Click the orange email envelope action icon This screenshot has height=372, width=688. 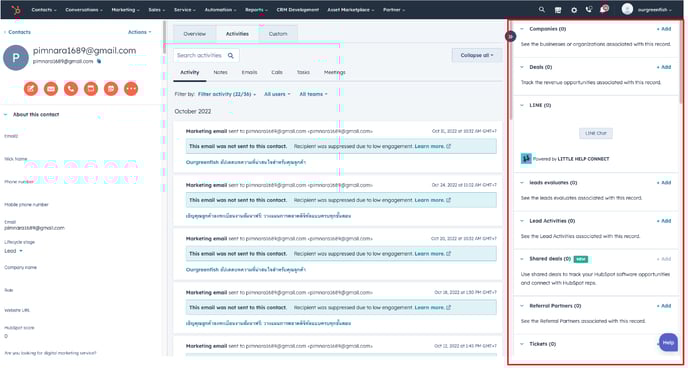click(51, 89)
